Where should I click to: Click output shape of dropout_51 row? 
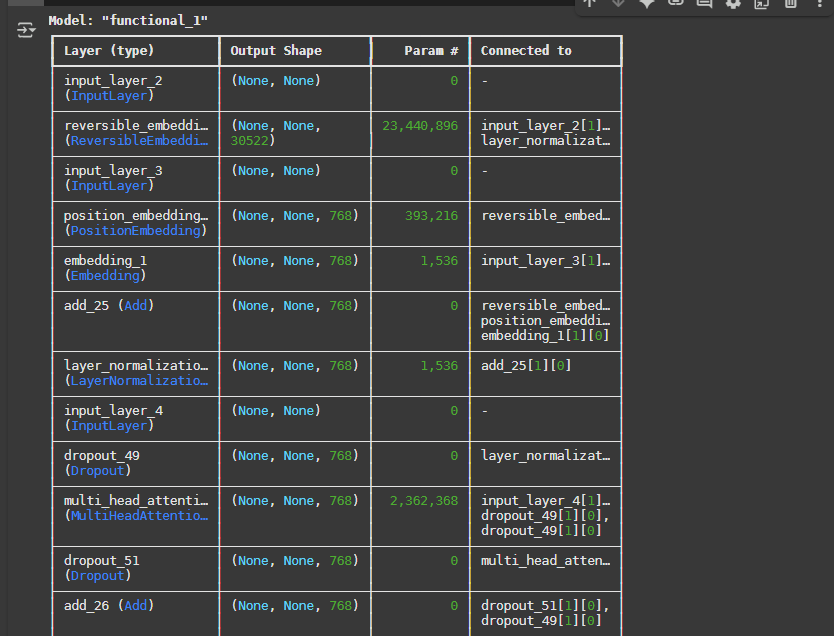(x=295, y=561)
